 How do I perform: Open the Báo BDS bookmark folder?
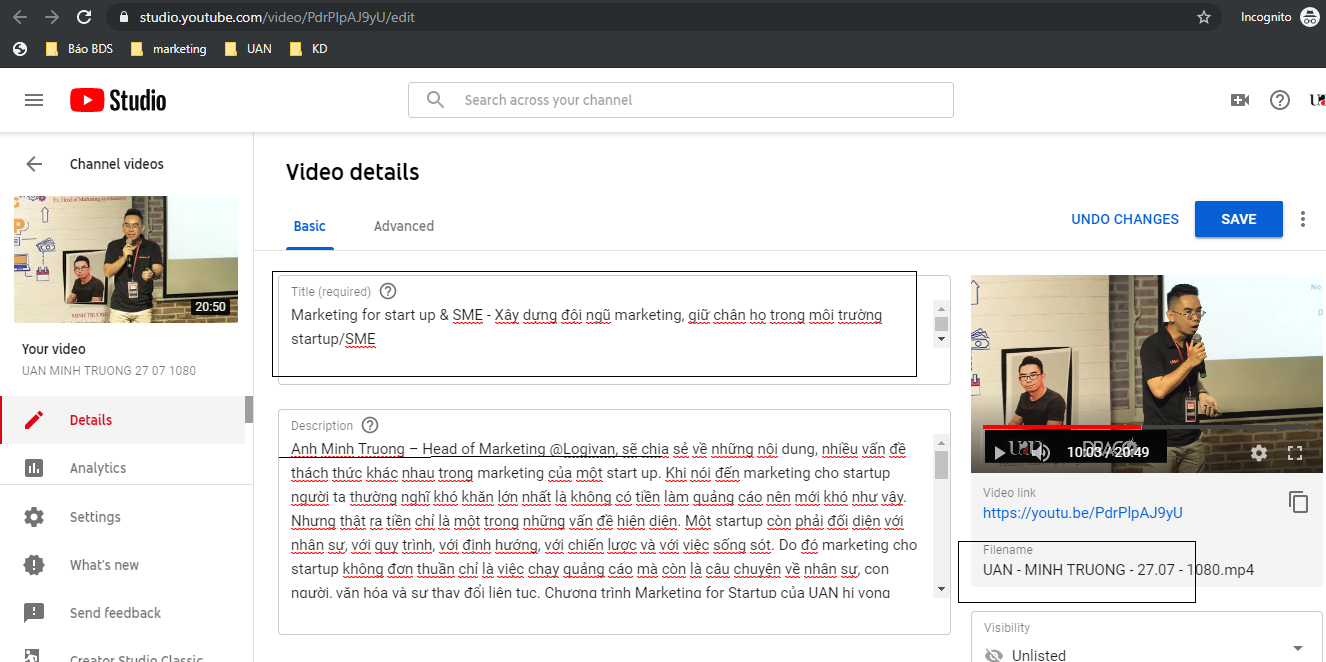79,48
